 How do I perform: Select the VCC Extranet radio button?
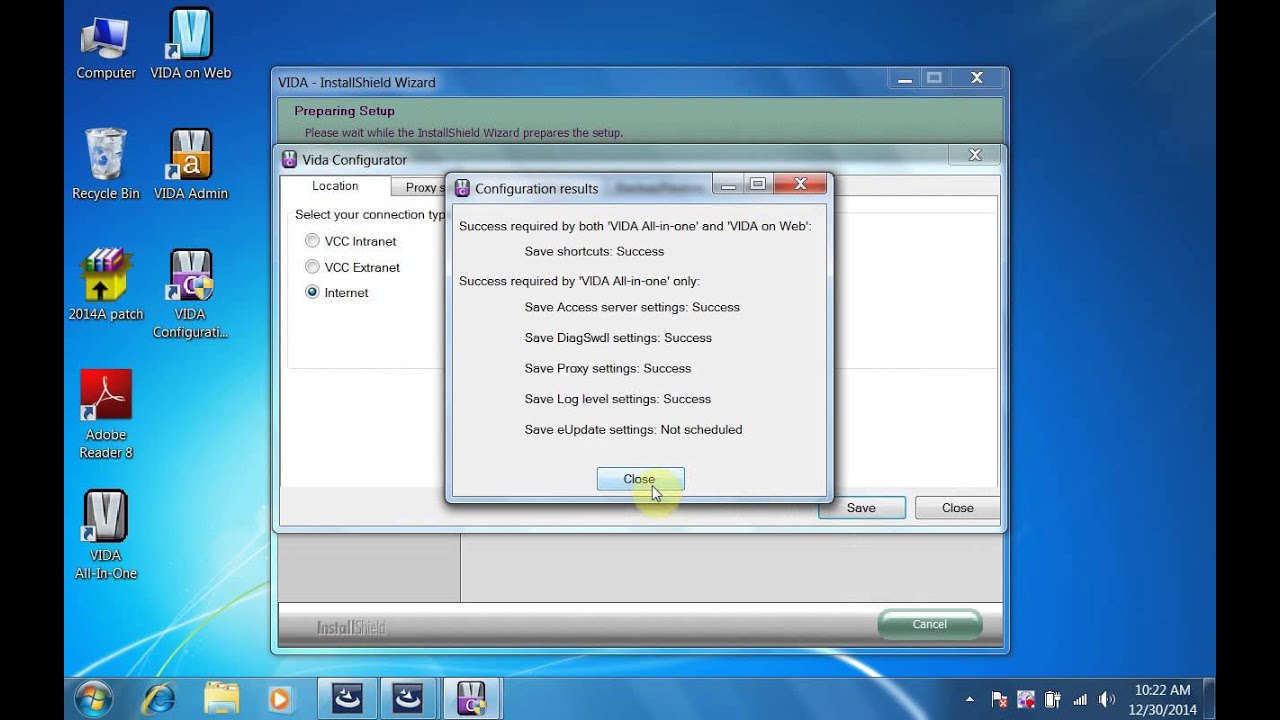(313, 267)
